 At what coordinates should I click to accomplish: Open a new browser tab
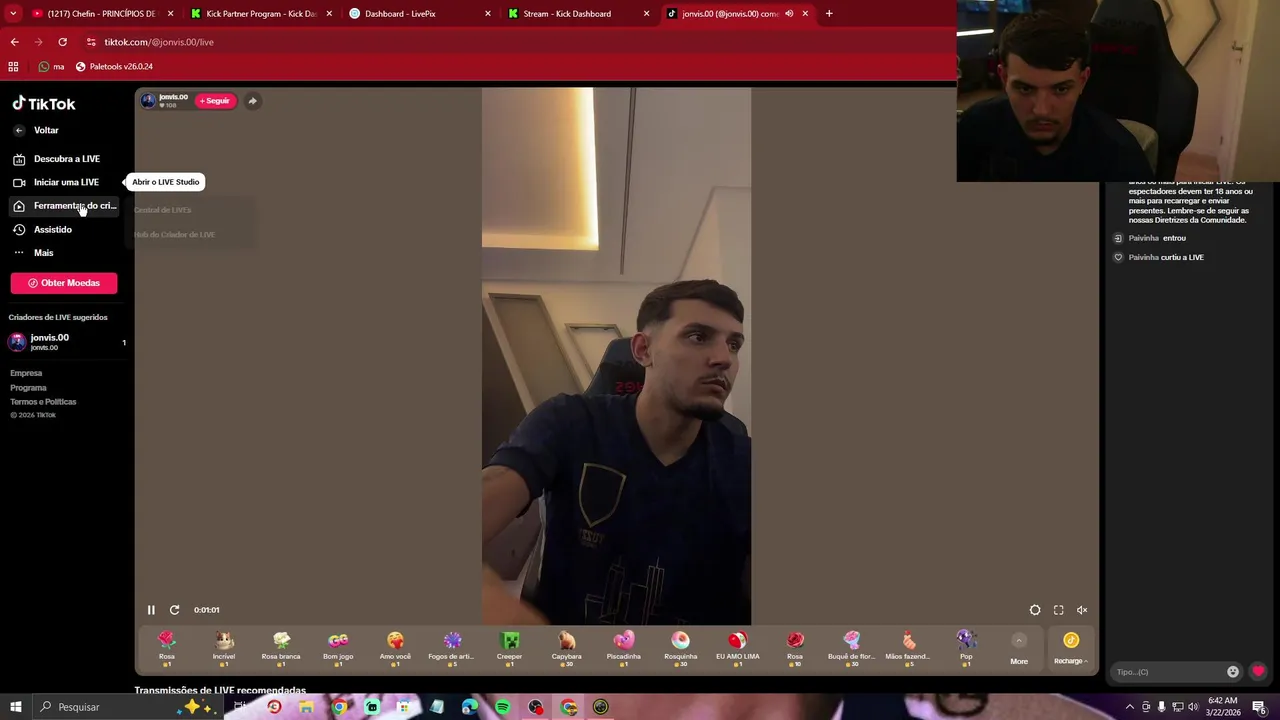point(829,14)
